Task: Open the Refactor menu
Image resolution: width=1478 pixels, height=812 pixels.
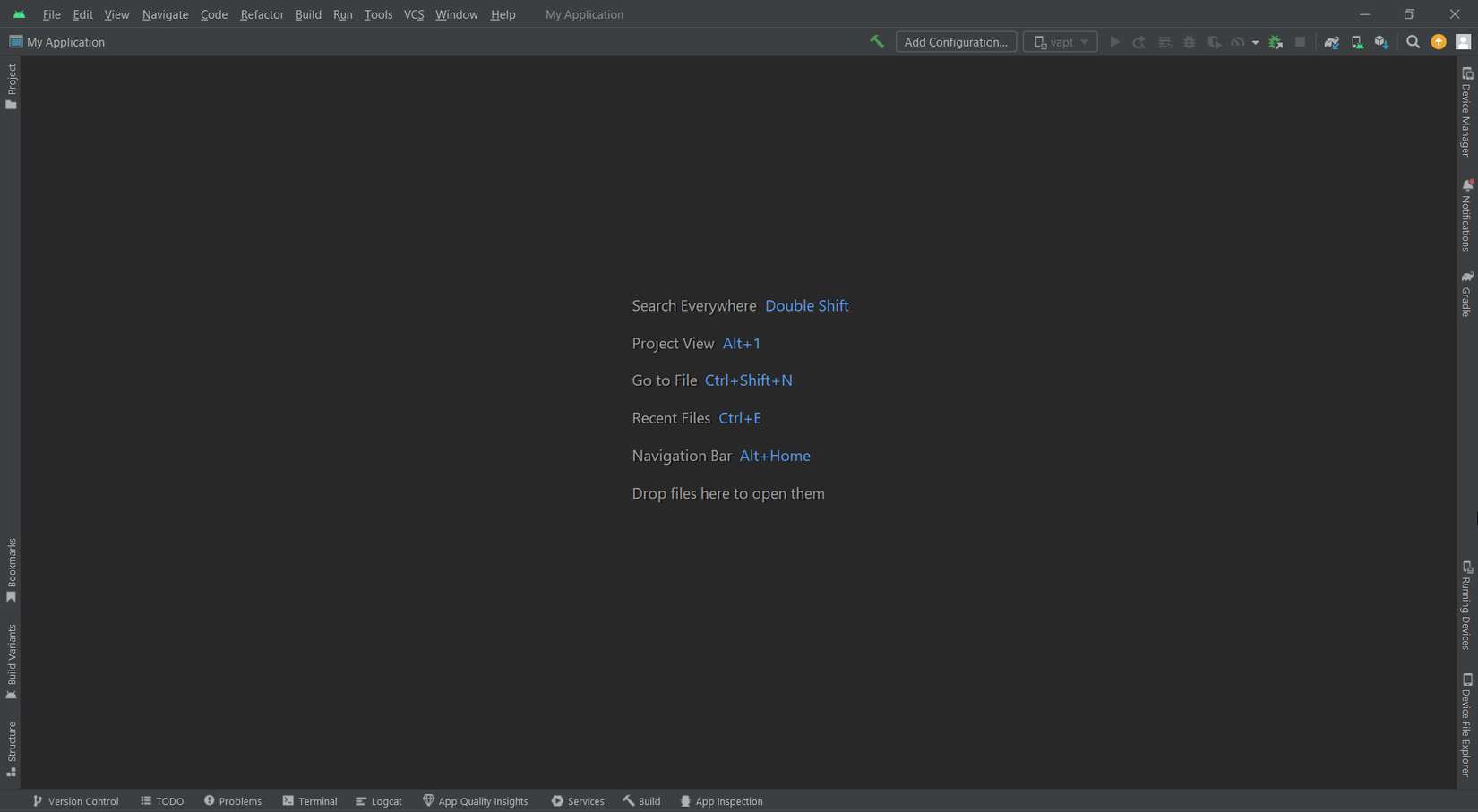Action: coord(262,14)
